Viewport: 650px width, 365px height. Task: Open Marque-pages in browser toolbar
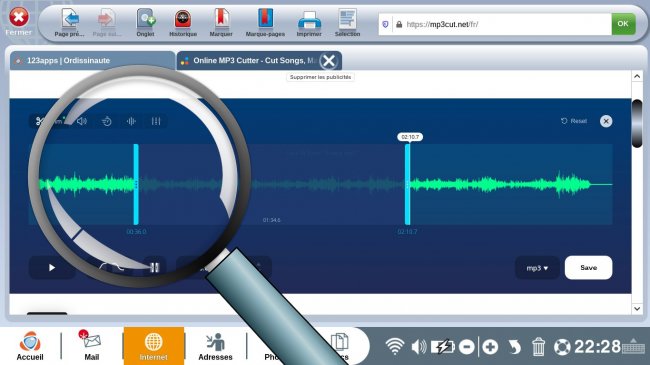[x=265, y=23]
